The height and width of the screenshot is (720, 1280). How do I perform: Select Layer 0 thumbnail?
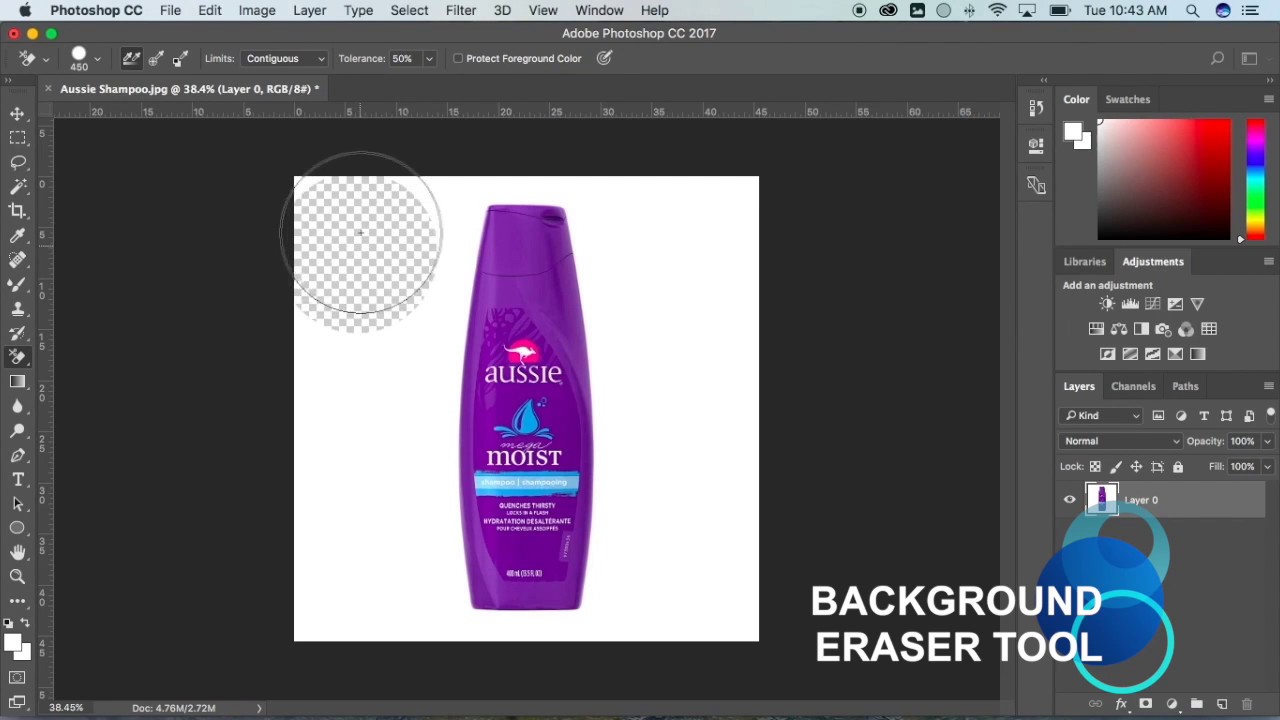tap(1101, 499)
